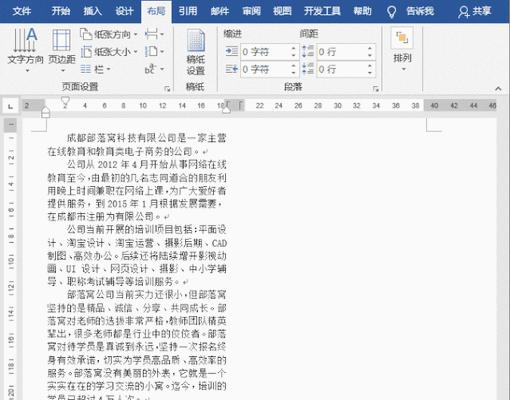Open the Margins (页边距) menu
The image size is (510, 400).
[x=62, y=50]
